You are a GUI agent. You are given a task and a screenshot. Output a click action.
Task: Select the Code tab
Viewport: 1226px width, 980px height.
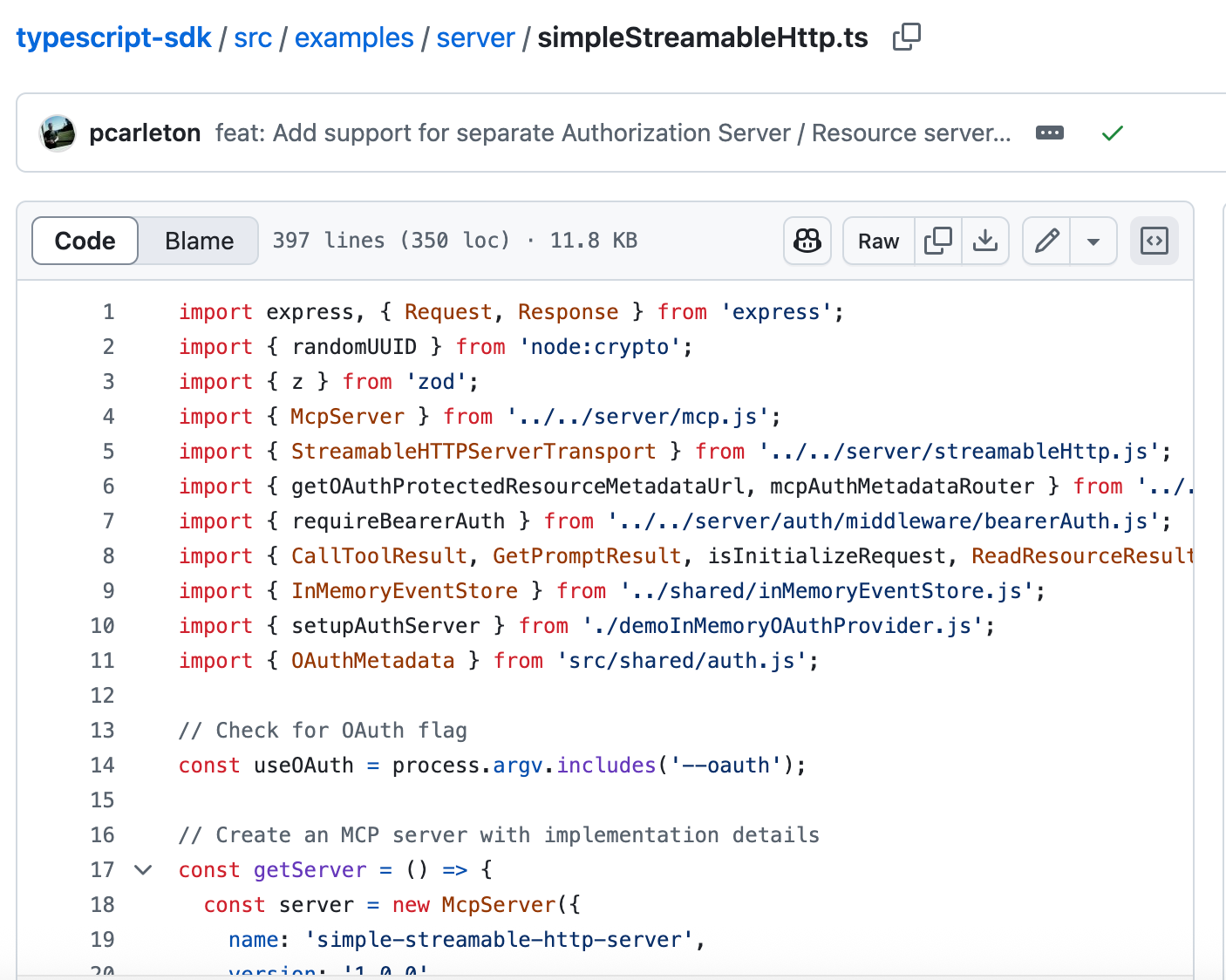(84, 241)
